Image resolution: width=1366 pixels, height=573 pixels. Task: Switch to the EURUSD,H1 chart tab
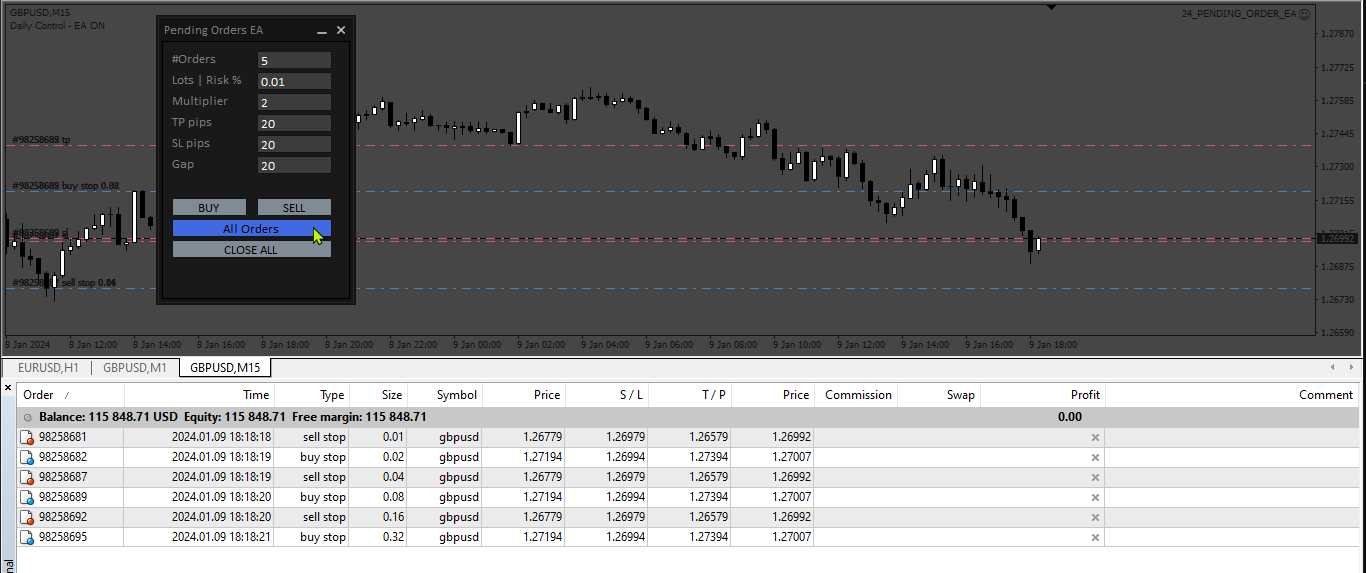[x=48, y=367]
